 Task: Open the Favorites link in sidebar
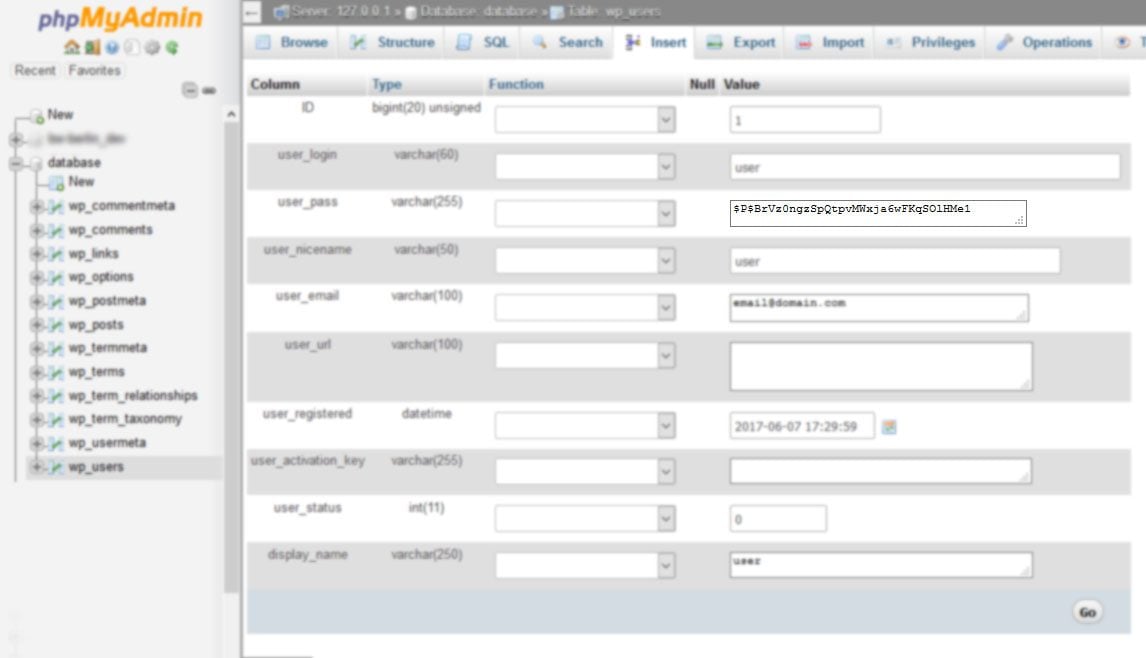click(x=94, y=70)
